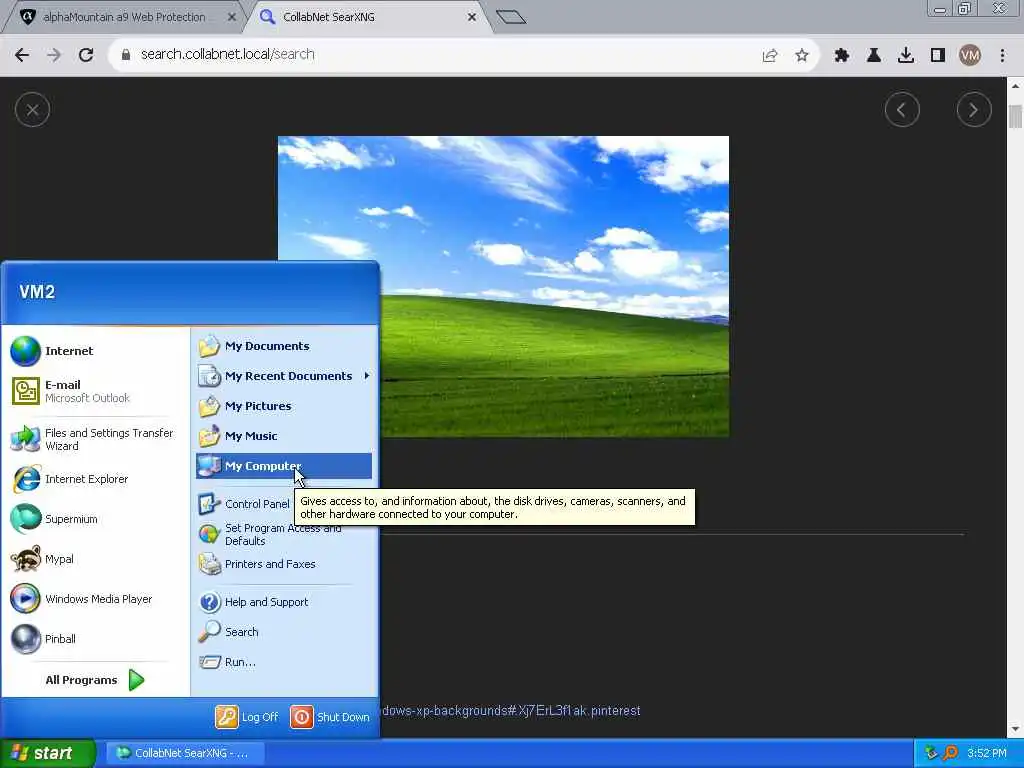This screenshot has height=768, width=1024.
Task: Open the VM profile avatar
Action: (970, 56)
